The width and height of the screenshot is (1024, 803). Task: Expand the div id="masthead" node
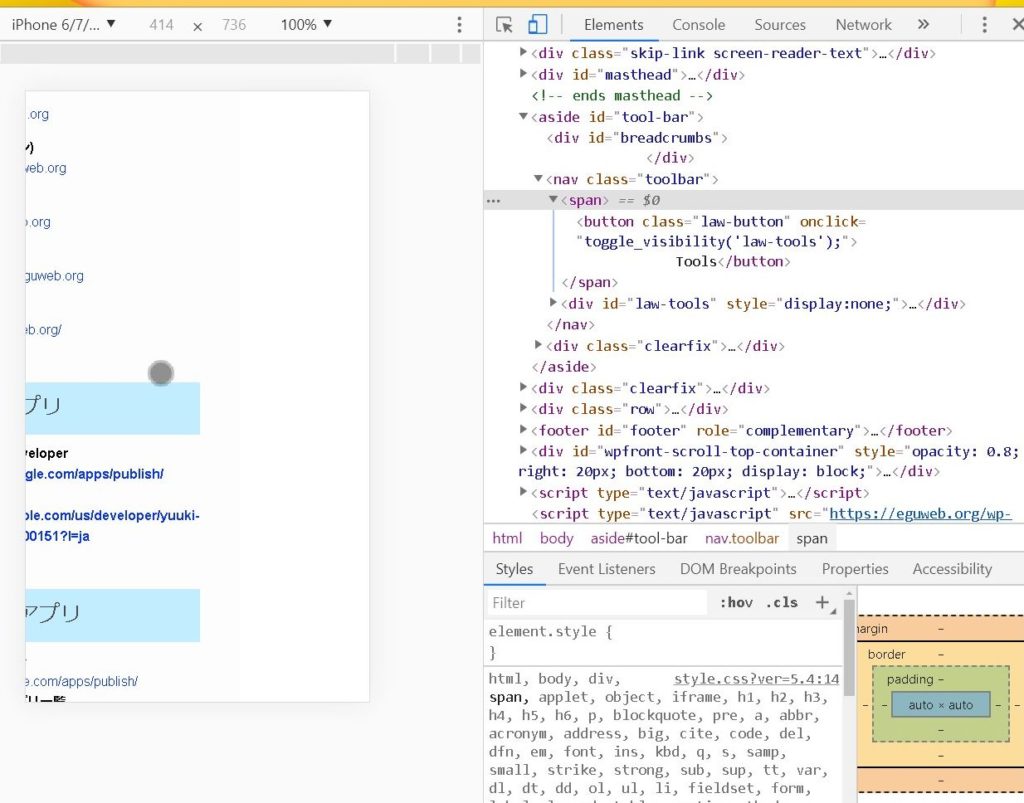point(524,74)
